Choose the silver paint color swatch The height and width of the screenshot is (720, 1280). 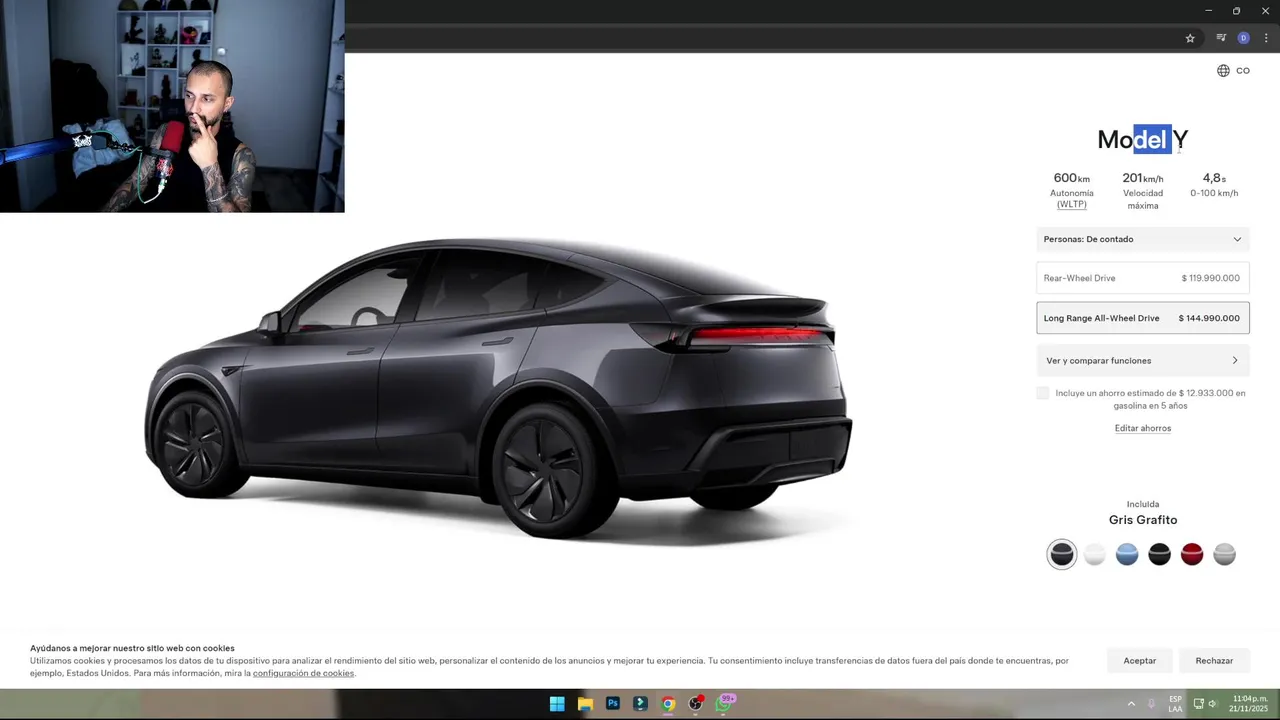click(x=1224, y=554)
